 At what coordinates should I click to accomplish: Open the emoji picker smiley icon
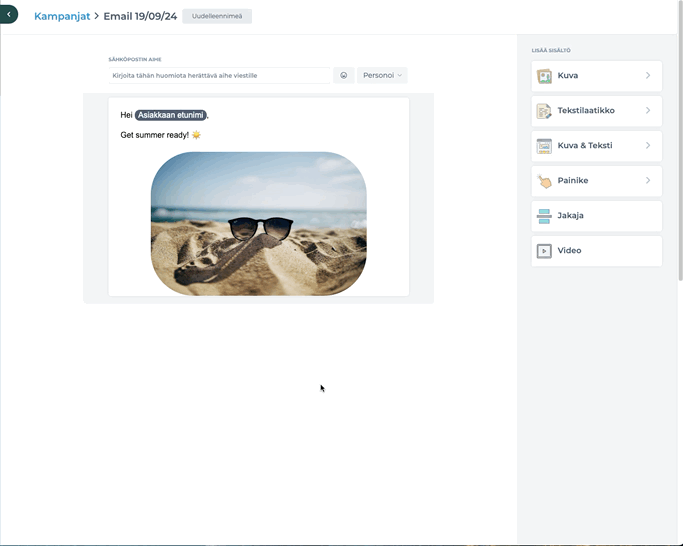click(x=344, y=75)
